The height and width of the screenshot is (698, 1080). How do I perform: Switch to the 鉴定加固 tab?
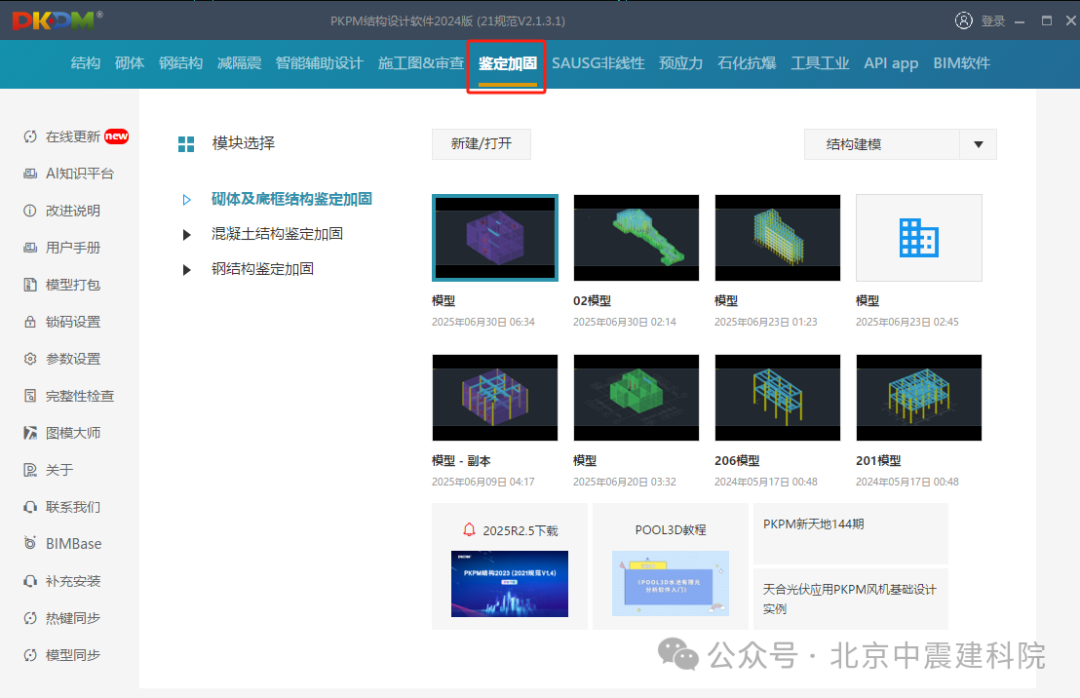[x=506, y=63]
